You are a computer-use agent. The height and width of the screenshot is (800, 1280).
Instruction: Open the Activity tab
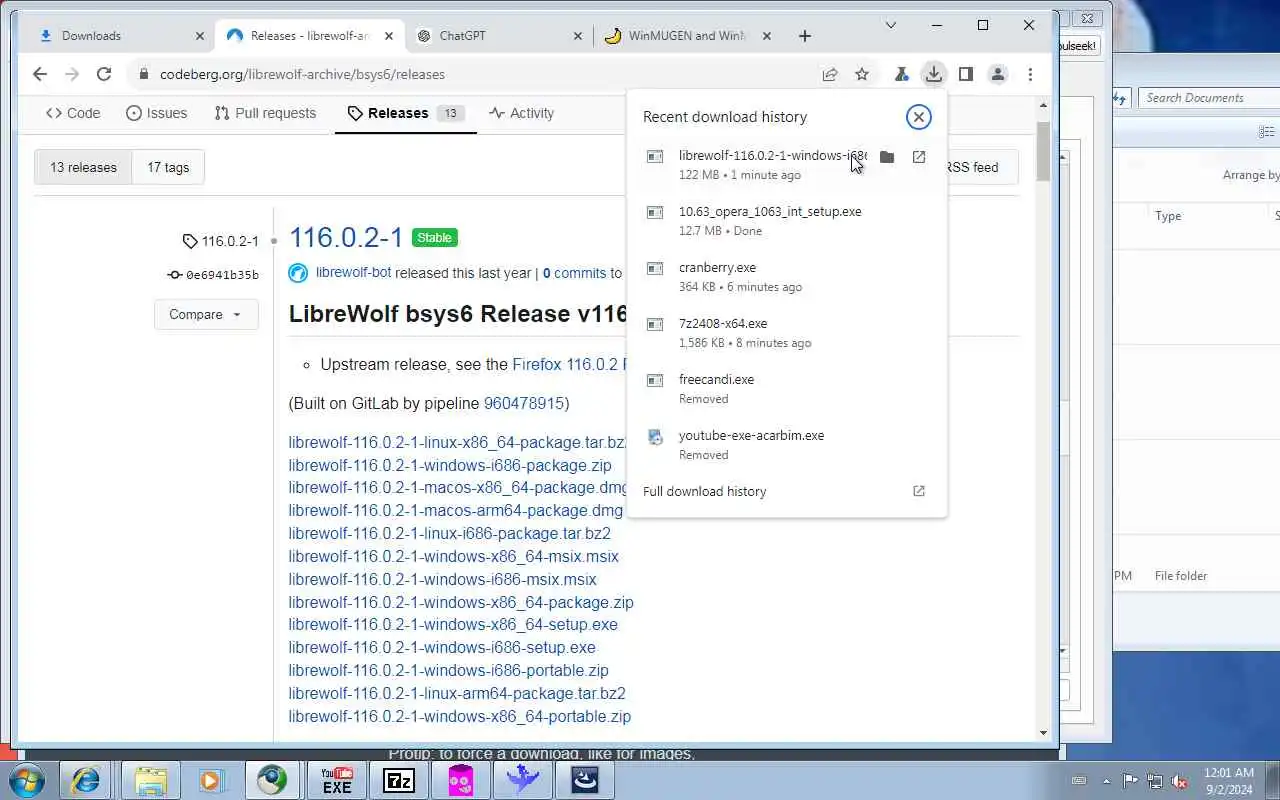521,113
